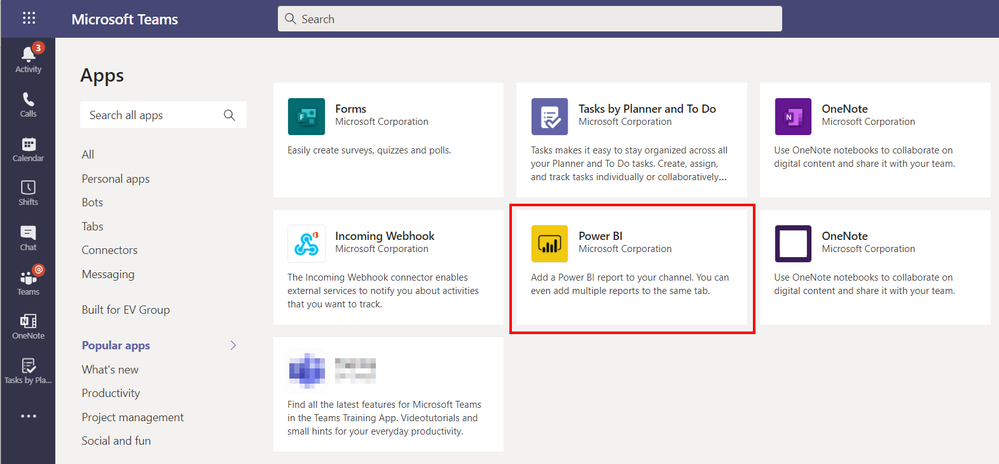Click the outlined square OneNote icon
The image size is (999, 464).
[793, 243]
